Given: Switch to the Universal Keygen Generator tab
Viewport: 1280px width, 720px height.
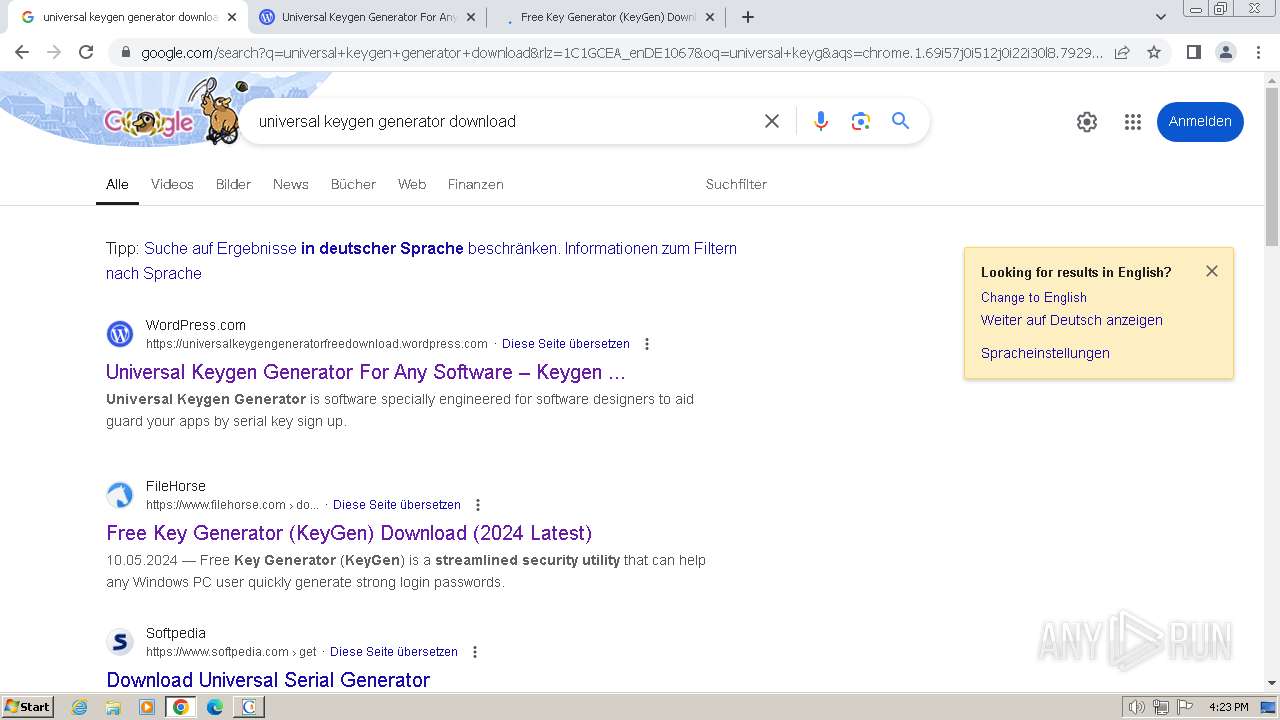Looking at the screenshot, I should [367, 17].
